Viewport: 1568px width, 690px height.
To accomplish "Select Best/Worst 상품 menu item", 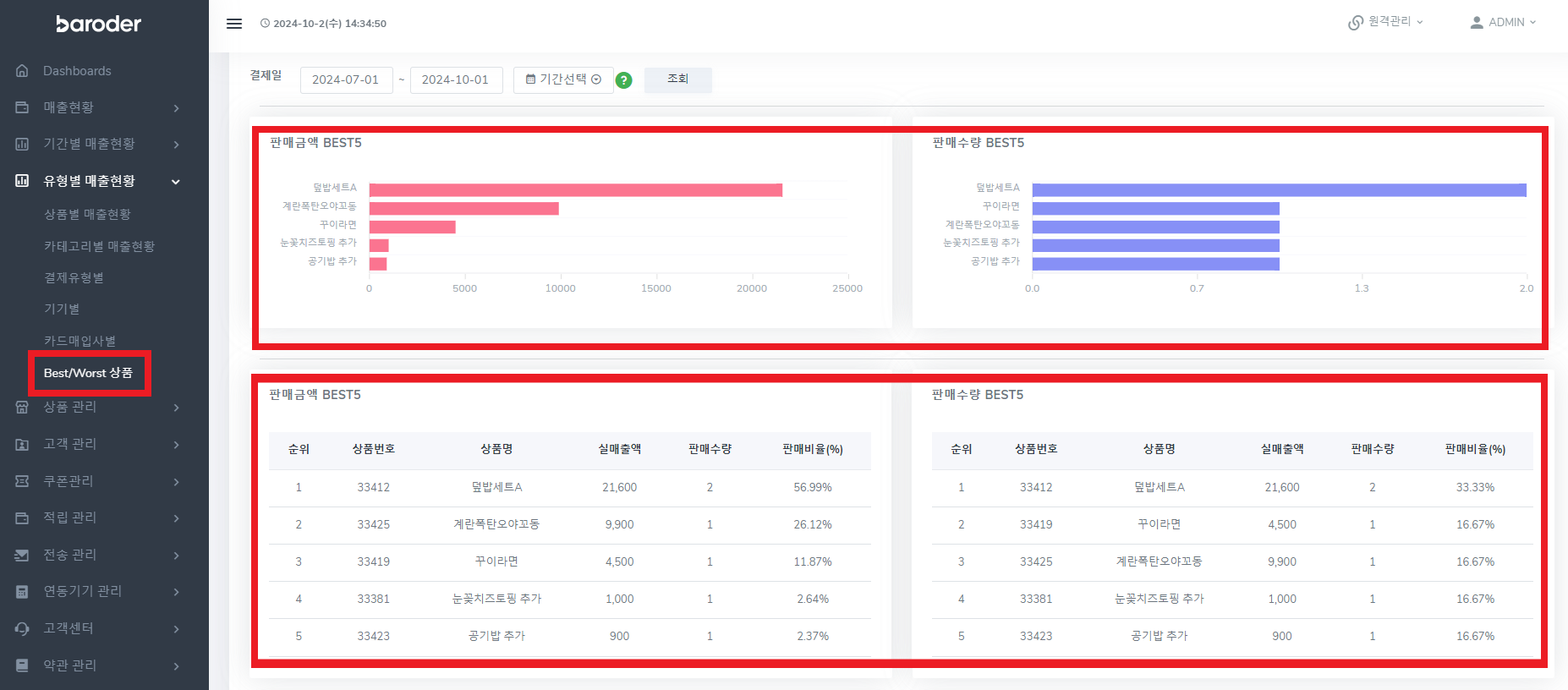I will tap(88, 373).
